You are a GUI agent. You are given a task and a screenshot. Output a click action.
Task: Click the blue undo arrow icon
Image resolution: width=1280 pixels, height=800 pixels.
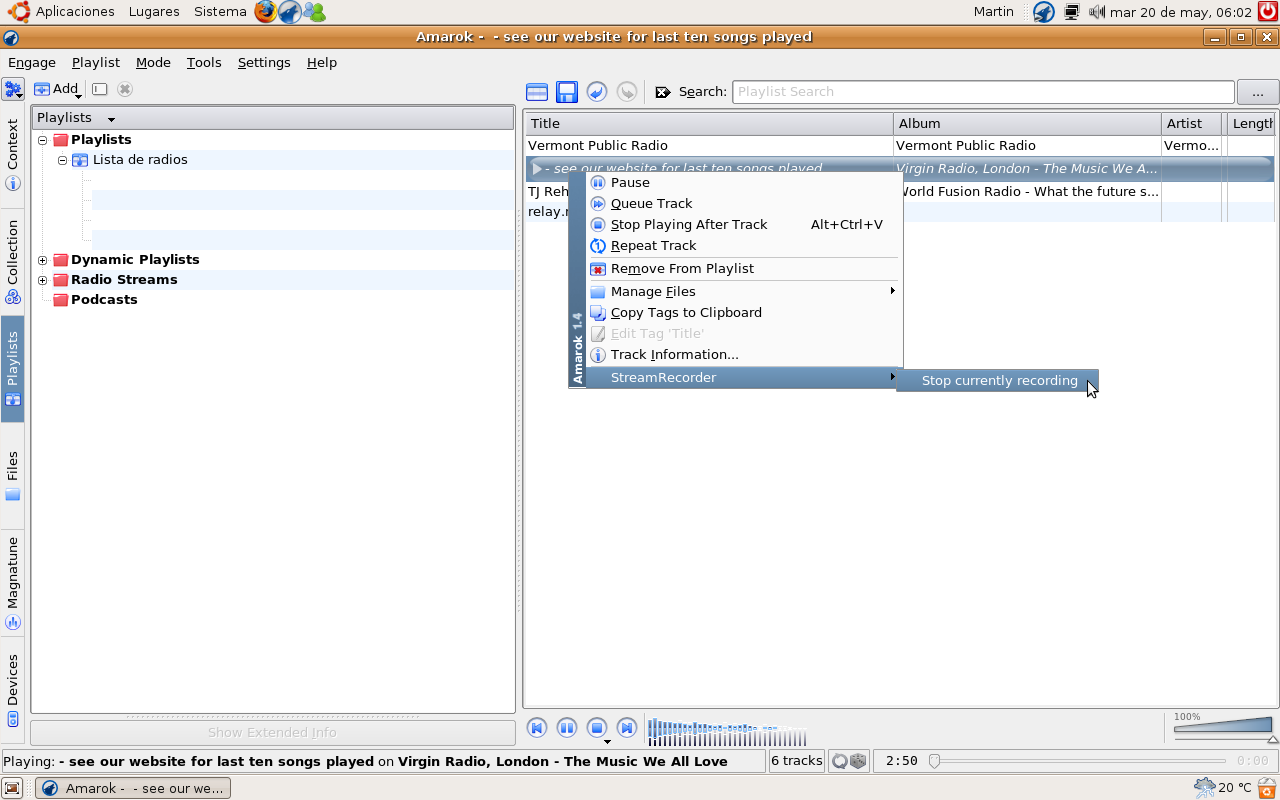pyautogui.click(x=597, y=92)
